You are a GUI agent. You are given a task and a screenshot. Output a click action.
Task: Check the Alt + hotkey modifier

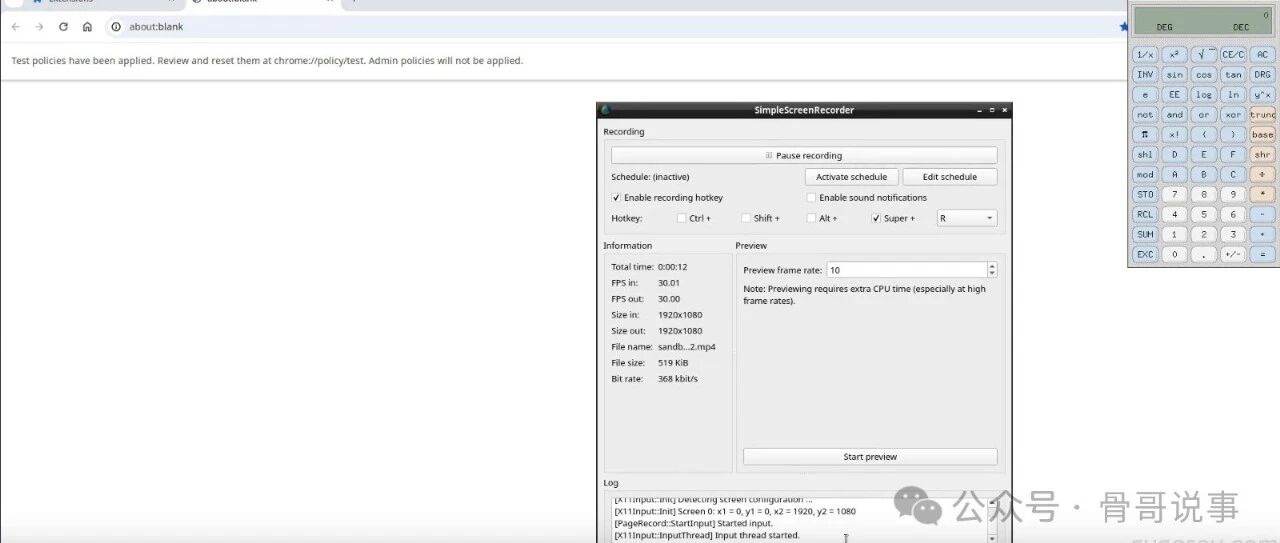[x=811, y=218]
